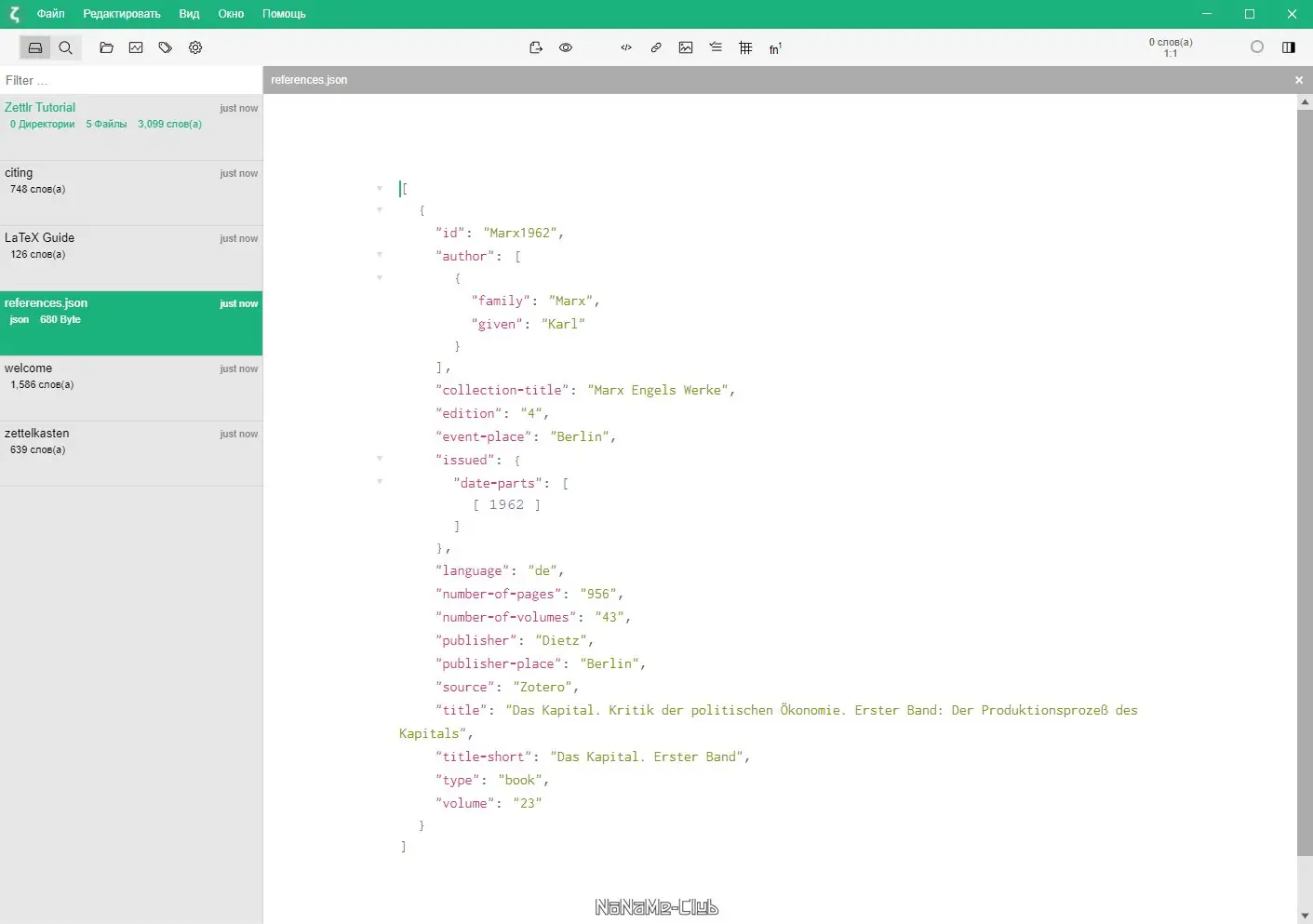Select the references.json document tab
The width and height of the screenshot is (1313, 924).
point(309,80)
